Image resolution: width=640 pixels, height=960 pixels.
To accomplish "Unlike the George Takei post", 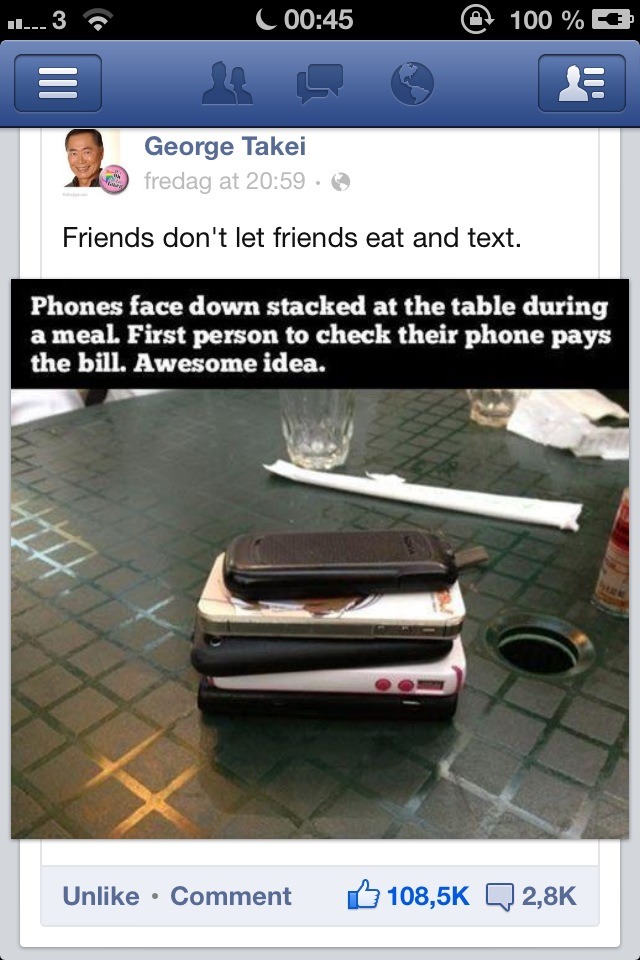I will point(101,896).
